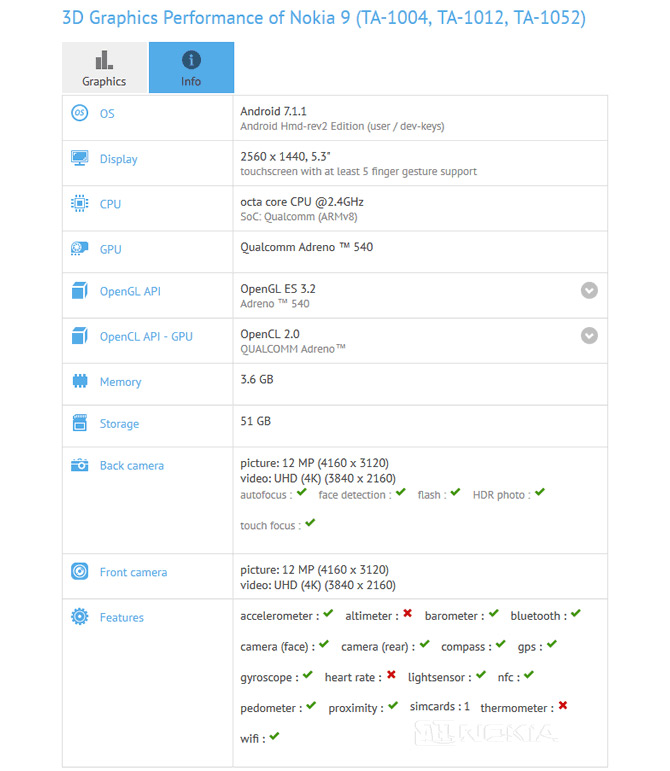Click the CPU chip icon
670x771 pixels.
pos(80,204)
